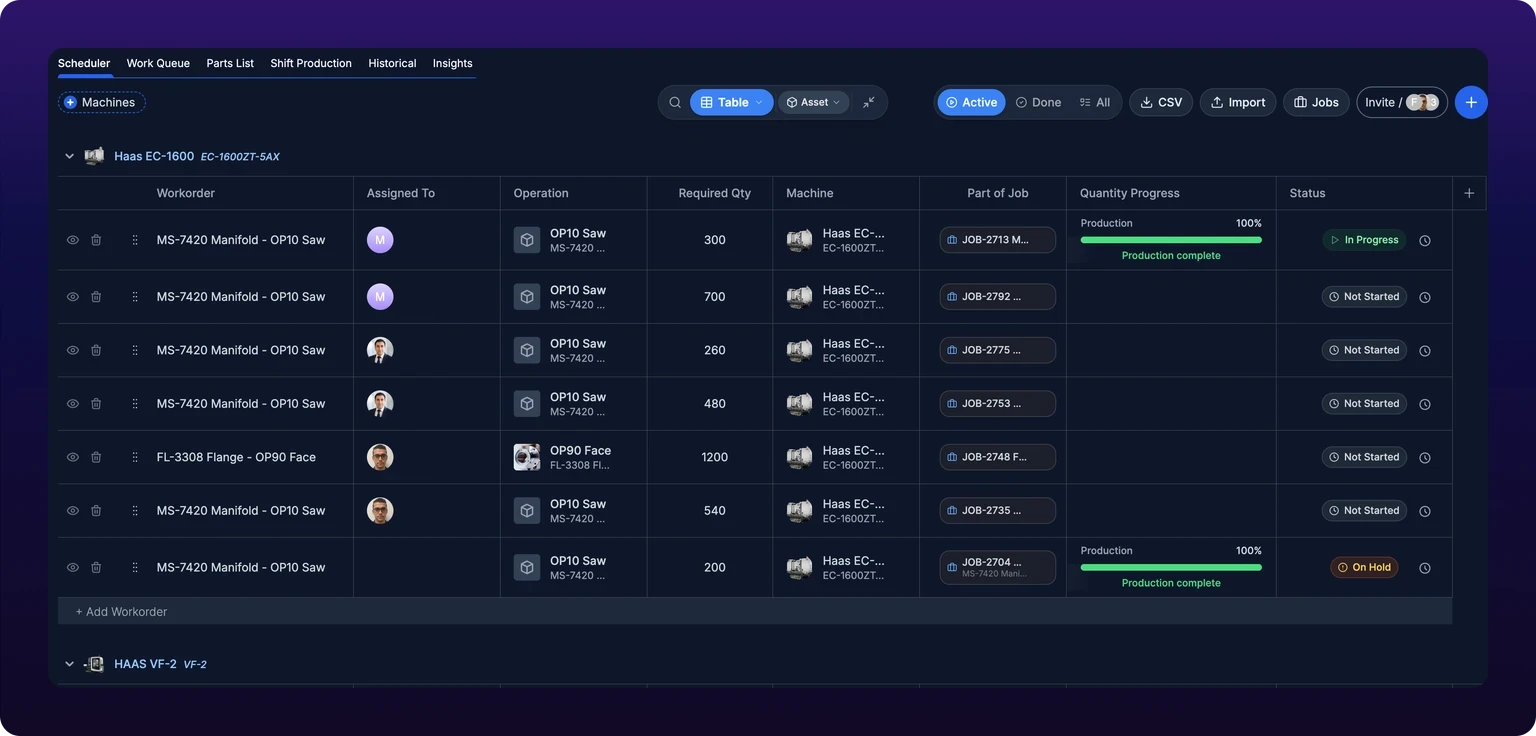The image size is (1536, 736).
Task: Open the Asset grouping dropdown
Action: (x=814, y=102)
